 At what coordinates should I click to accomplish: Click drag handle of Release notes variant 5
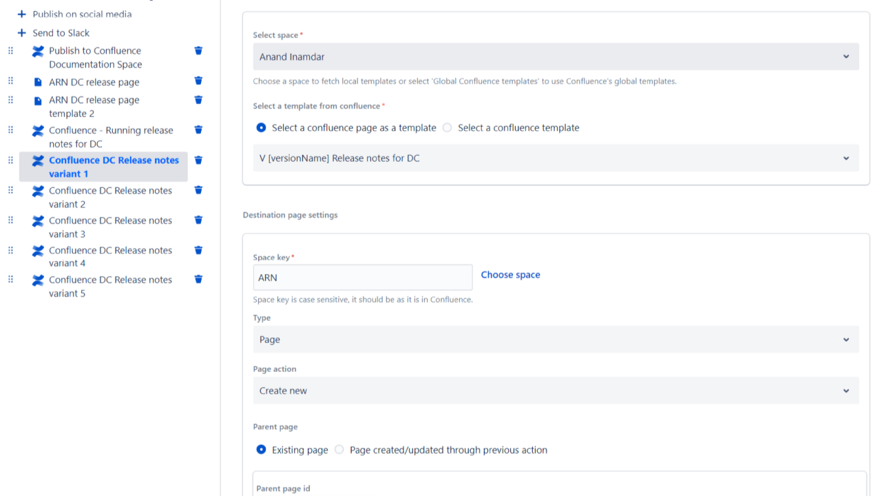tap(11, 280)
